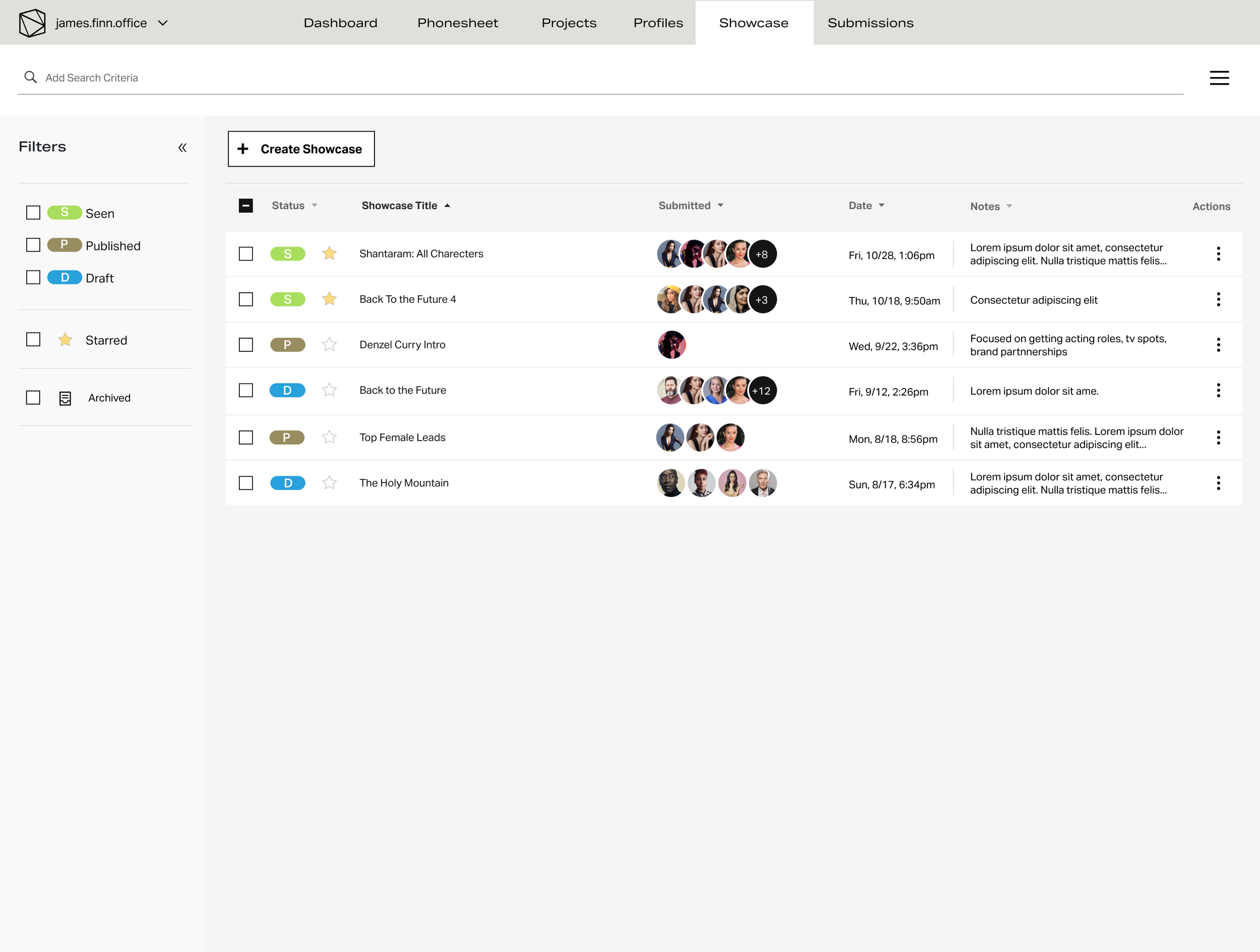Open the james.finn.office account dropdown
Viewport: 1260px width, 952px height.
click(163, 23)
